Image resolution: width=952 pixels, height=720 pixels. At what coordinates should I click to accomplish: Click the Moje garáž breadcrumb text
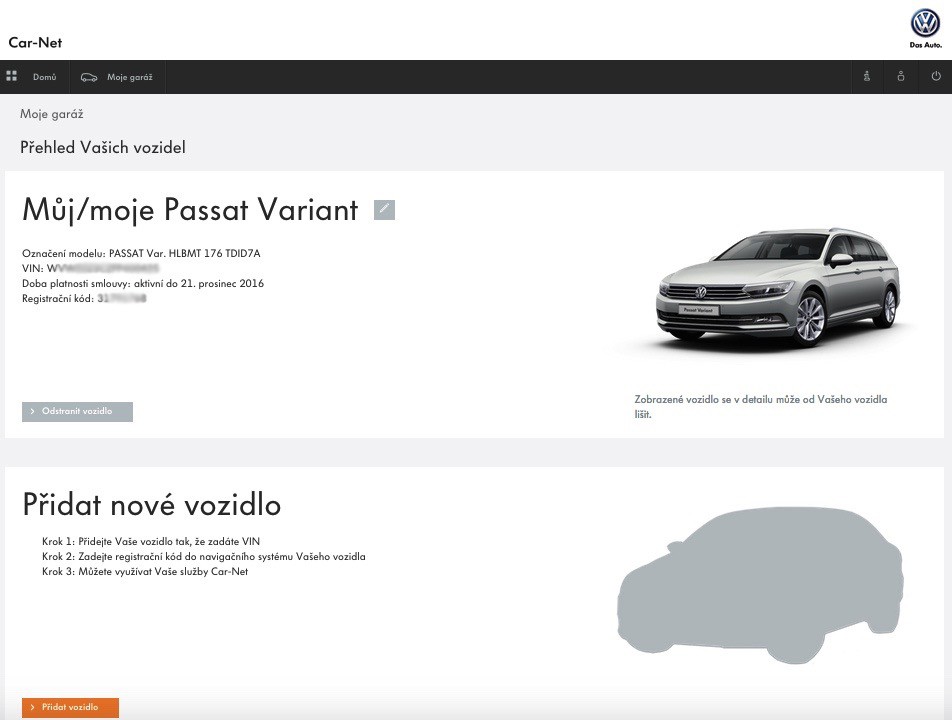(x=52, y=114)
